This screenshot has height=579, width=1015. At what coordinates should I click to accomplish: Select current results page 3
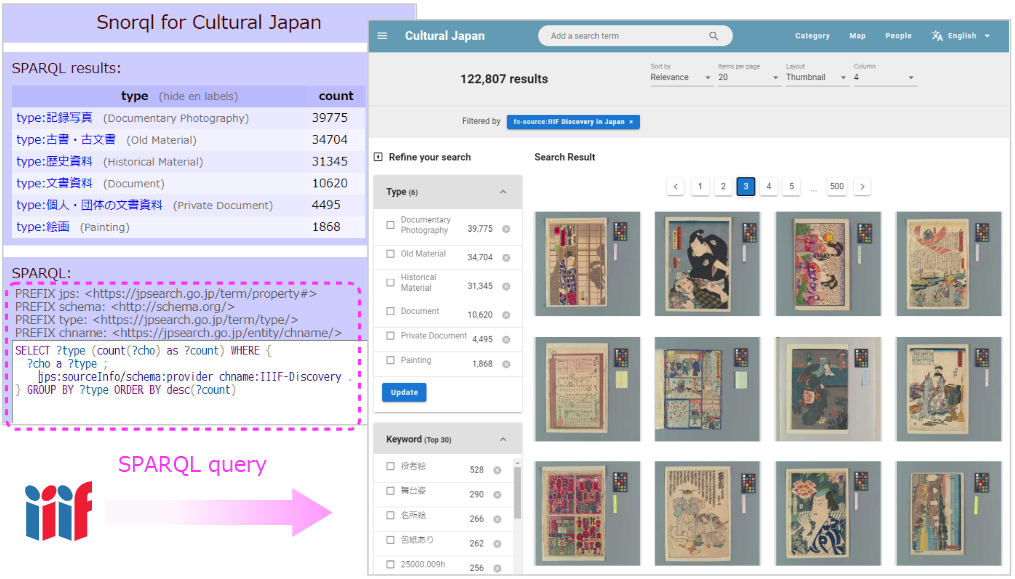746,187
